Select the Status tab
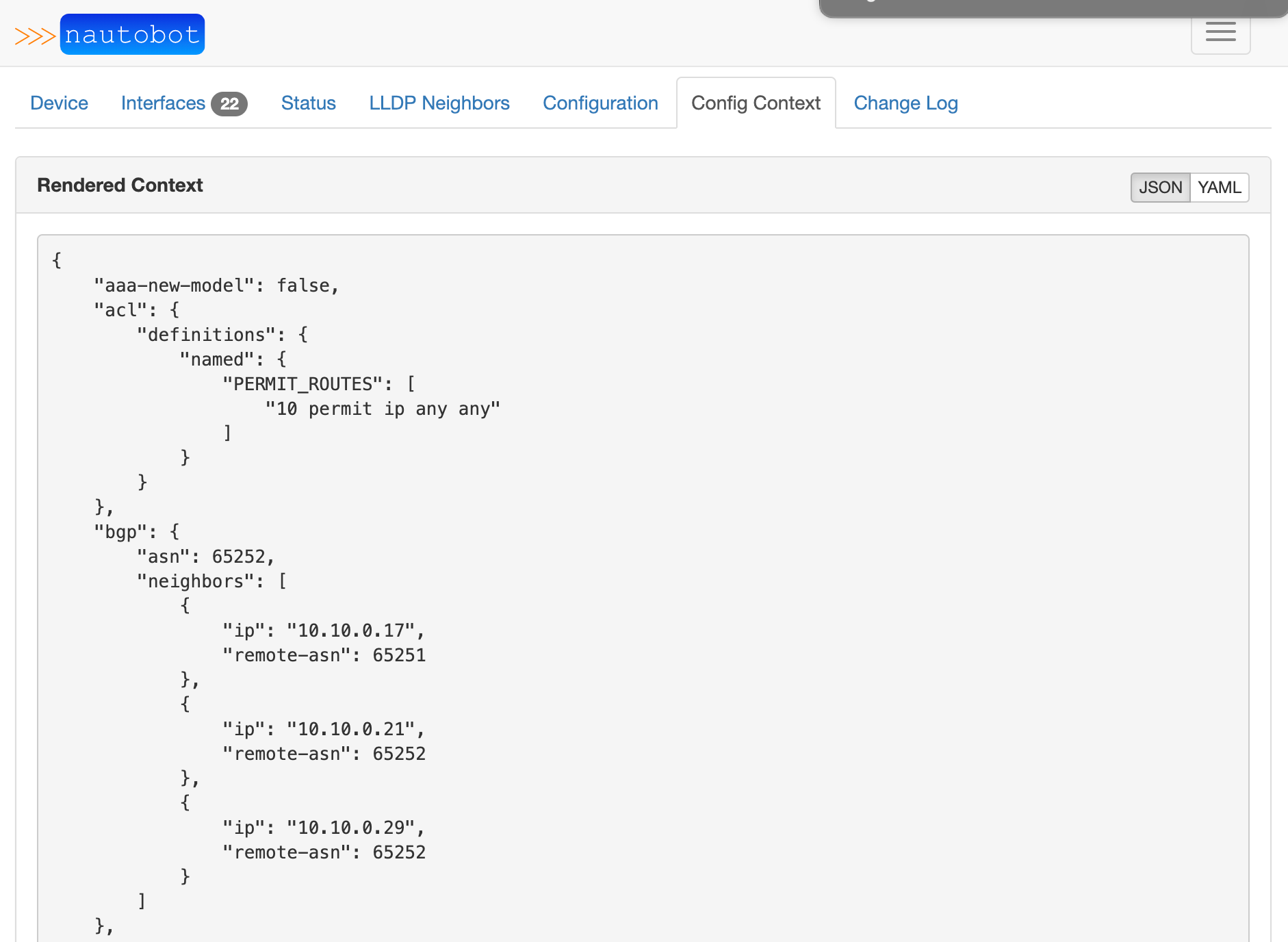Viewport: 1288px width, 942px height. coord(308,103)
